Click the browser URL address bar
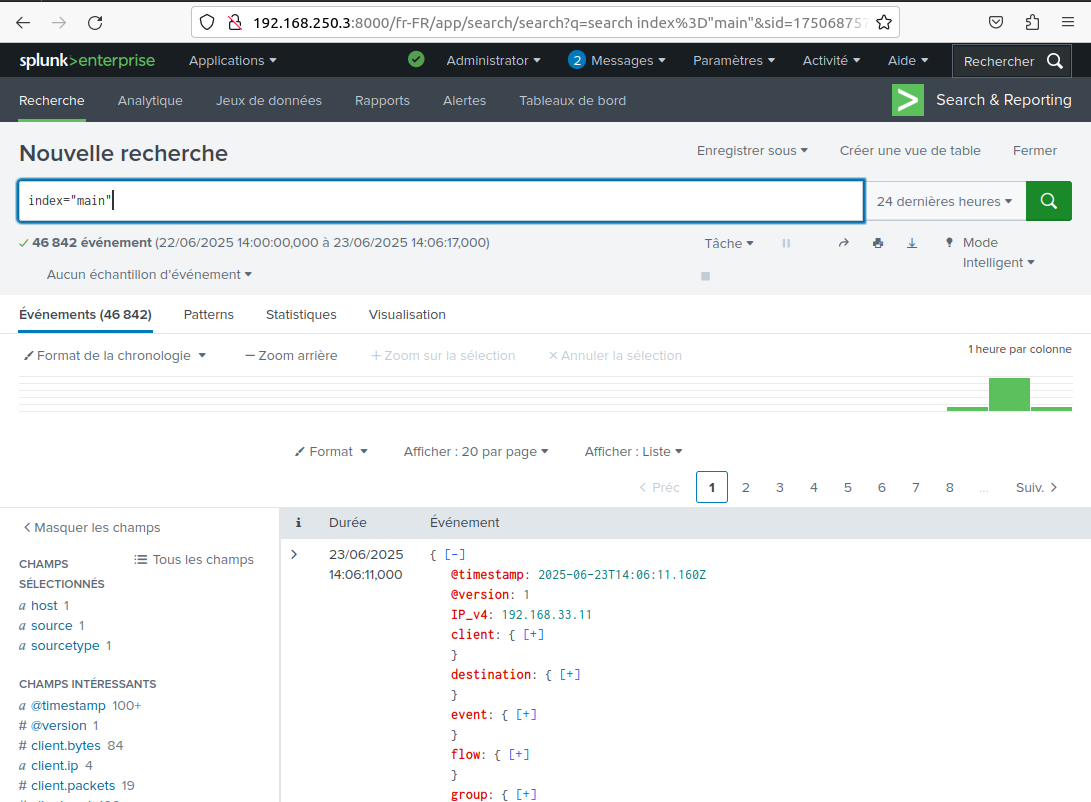This screenshot has height=802, width=1091. [546, 23]
